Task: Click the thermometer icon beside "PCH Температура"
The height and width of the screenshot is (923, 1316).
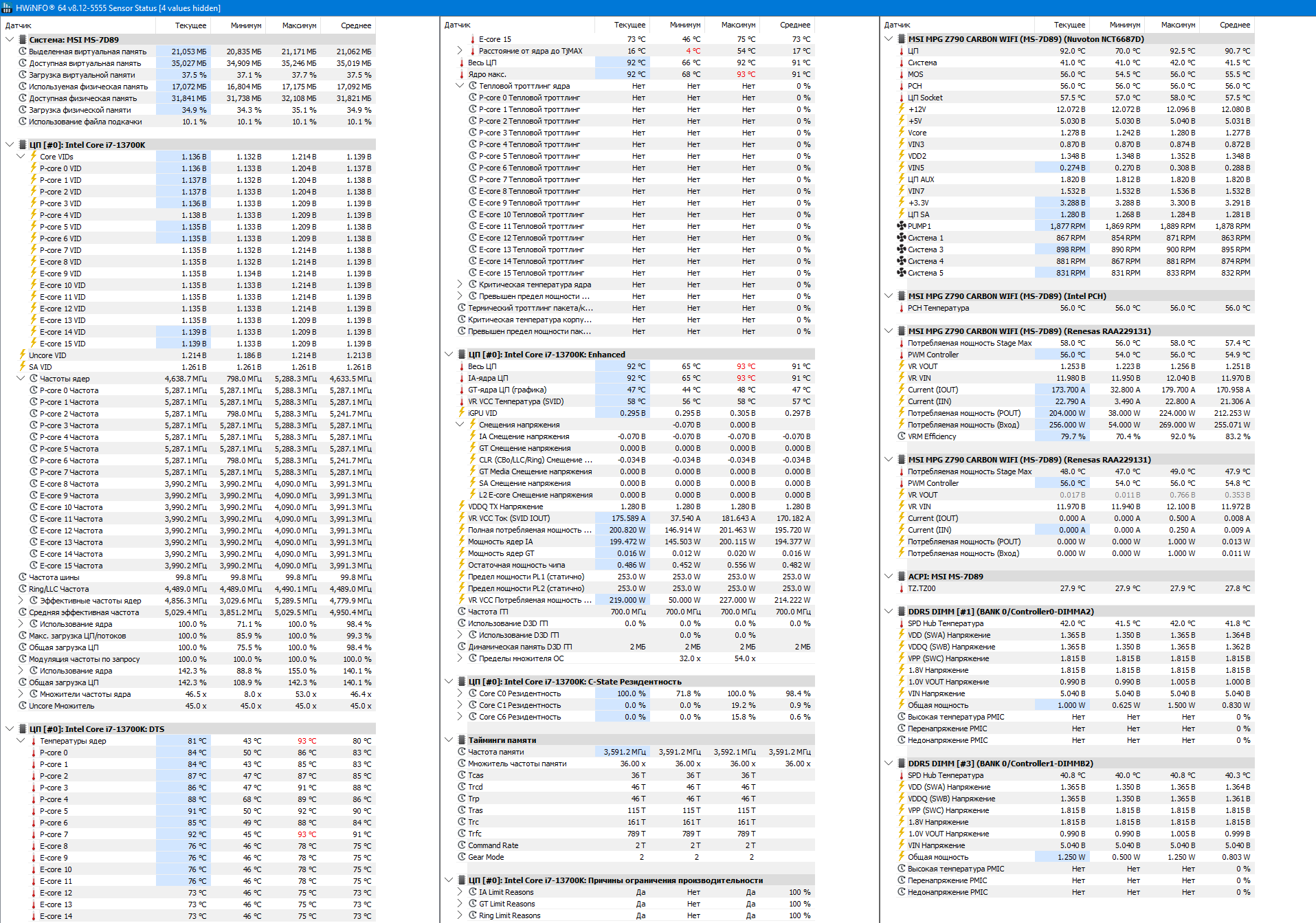Action: tap(902, 308)
